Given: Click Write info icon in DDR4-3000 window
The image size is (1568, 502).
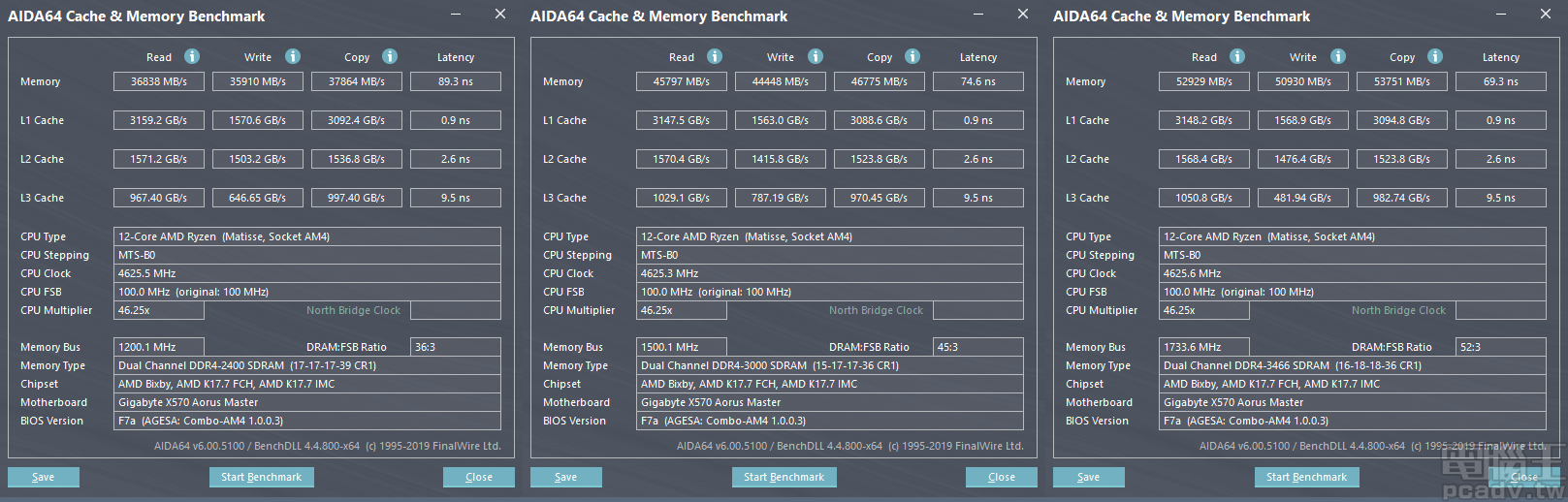Looking at the screenshot, I should [816, 56].
